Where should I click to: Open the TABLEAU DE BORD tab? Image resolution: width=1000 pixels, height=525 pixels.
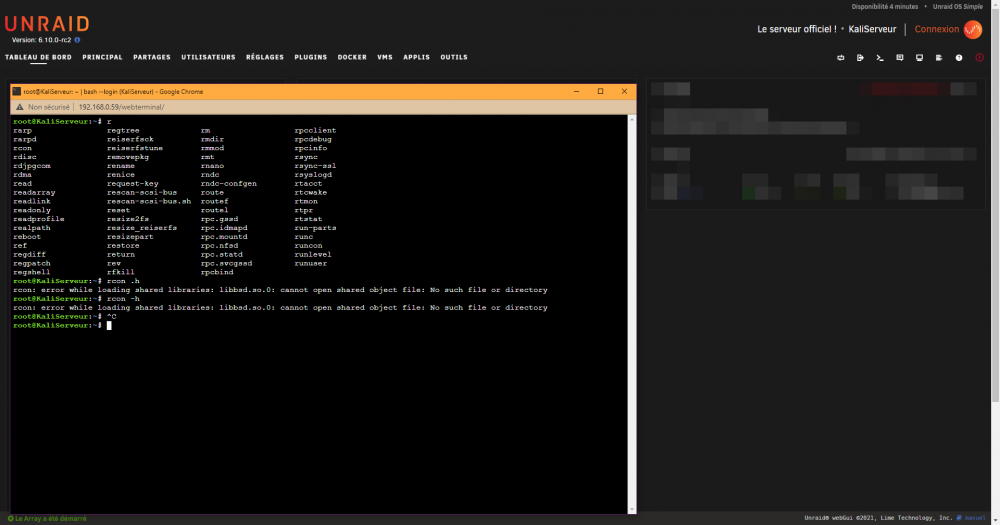point(38,57)
